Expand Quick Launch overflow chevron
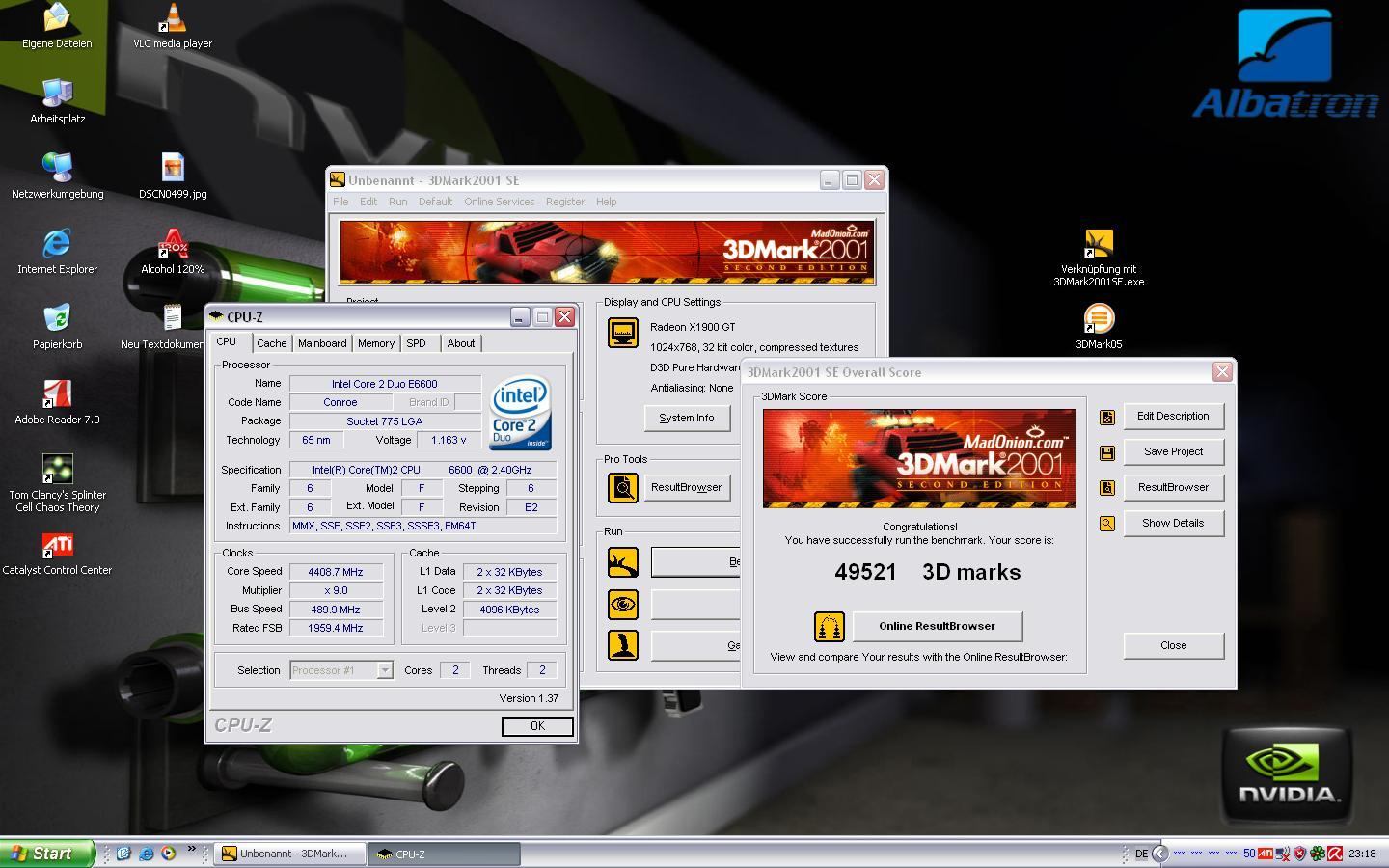 pyautogui.click(x=191, y=850)
